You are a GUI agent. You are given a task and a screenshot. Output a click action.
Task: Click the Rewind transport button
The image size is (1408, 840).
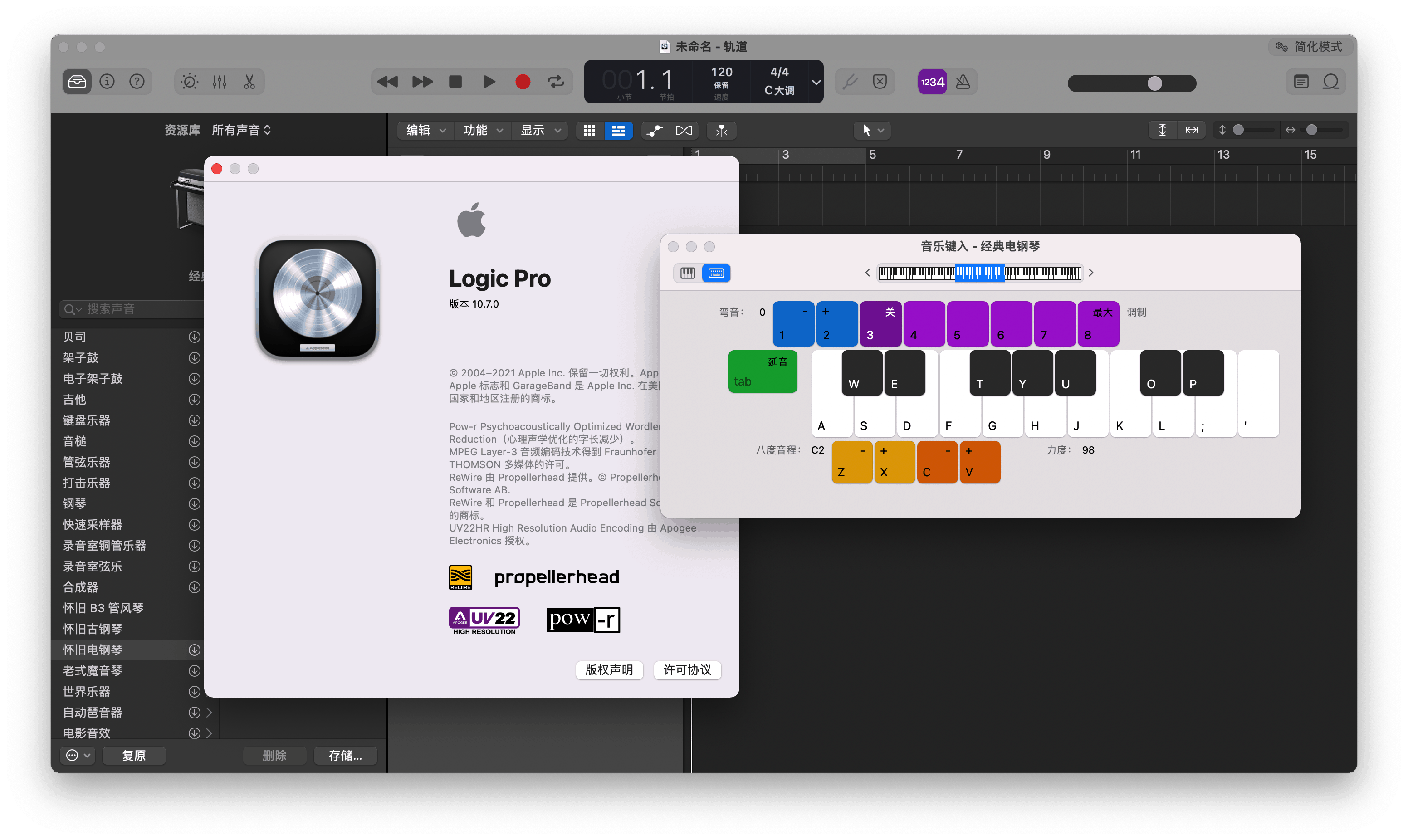(x=388, y=82)
